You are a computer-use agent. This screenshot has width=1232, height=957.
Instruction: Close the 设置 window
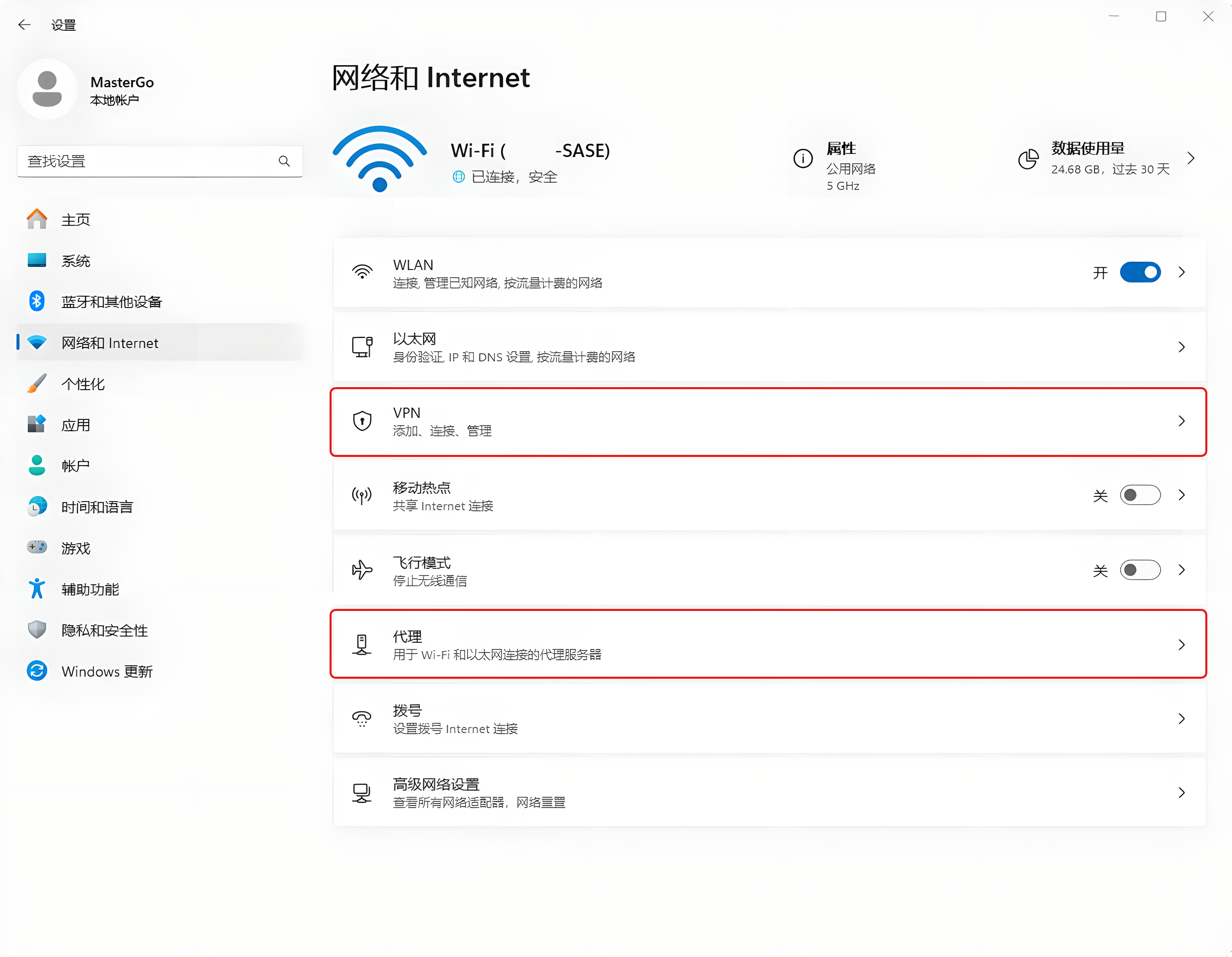tap(1208, 17)
